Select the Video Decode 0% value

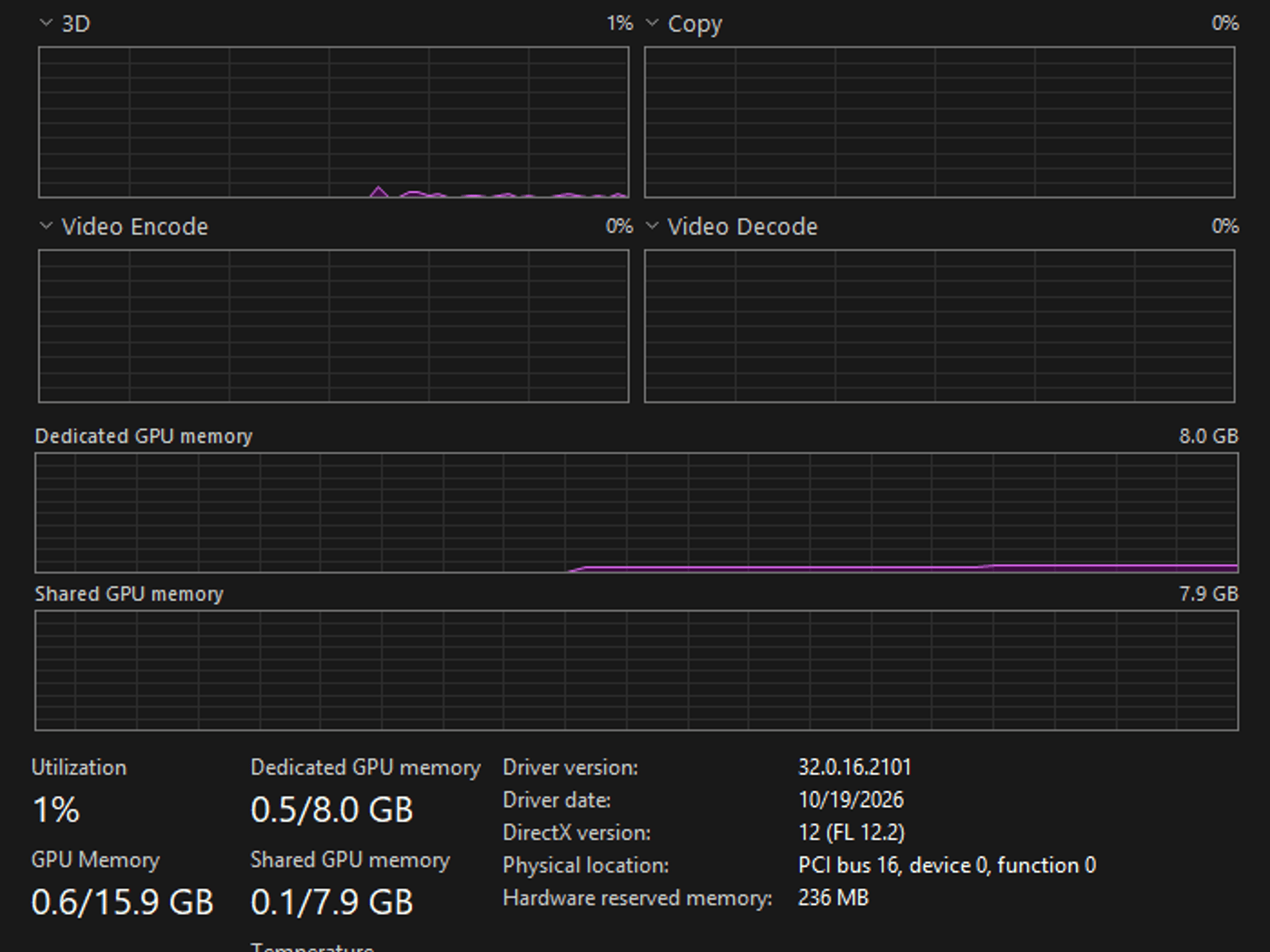pos(1225,226)
